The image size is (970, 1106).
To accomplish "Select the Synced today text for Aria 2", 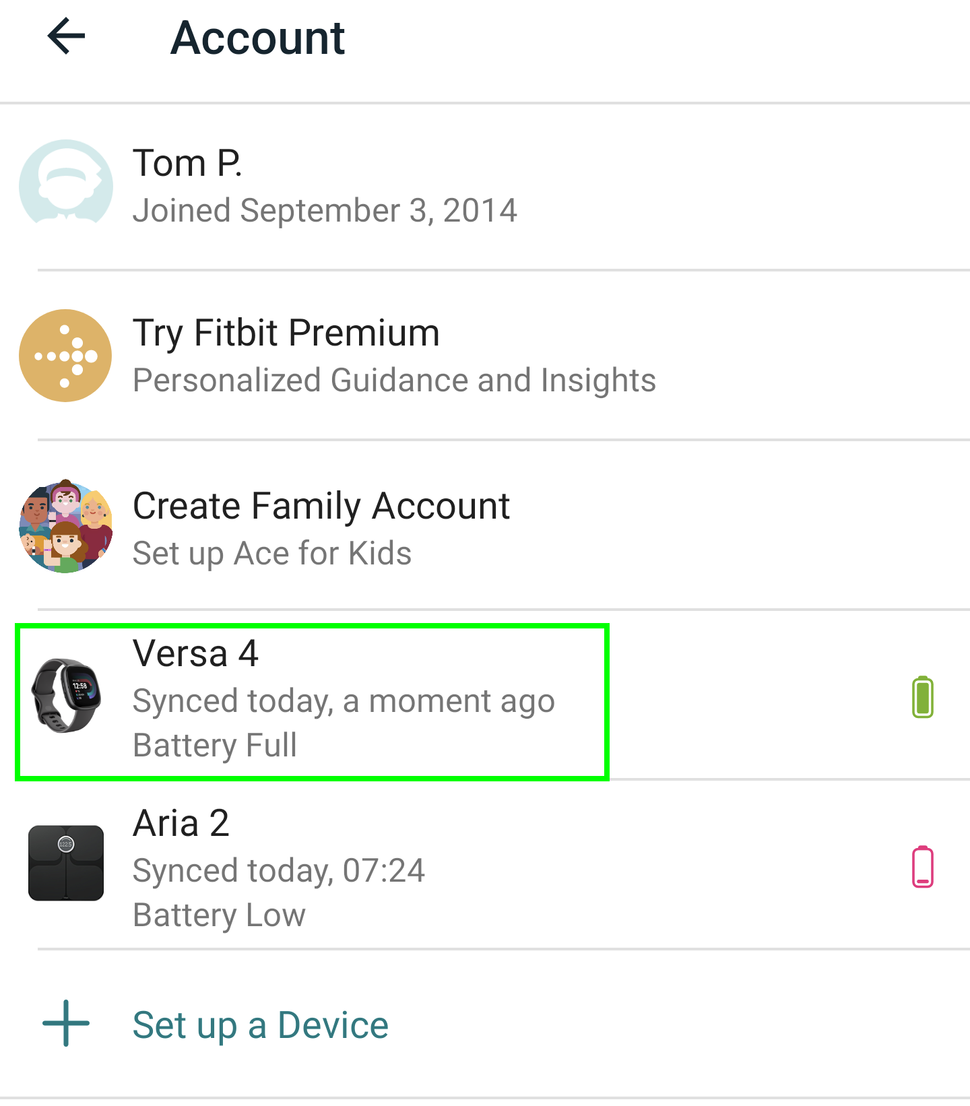I will click(278, 870).
